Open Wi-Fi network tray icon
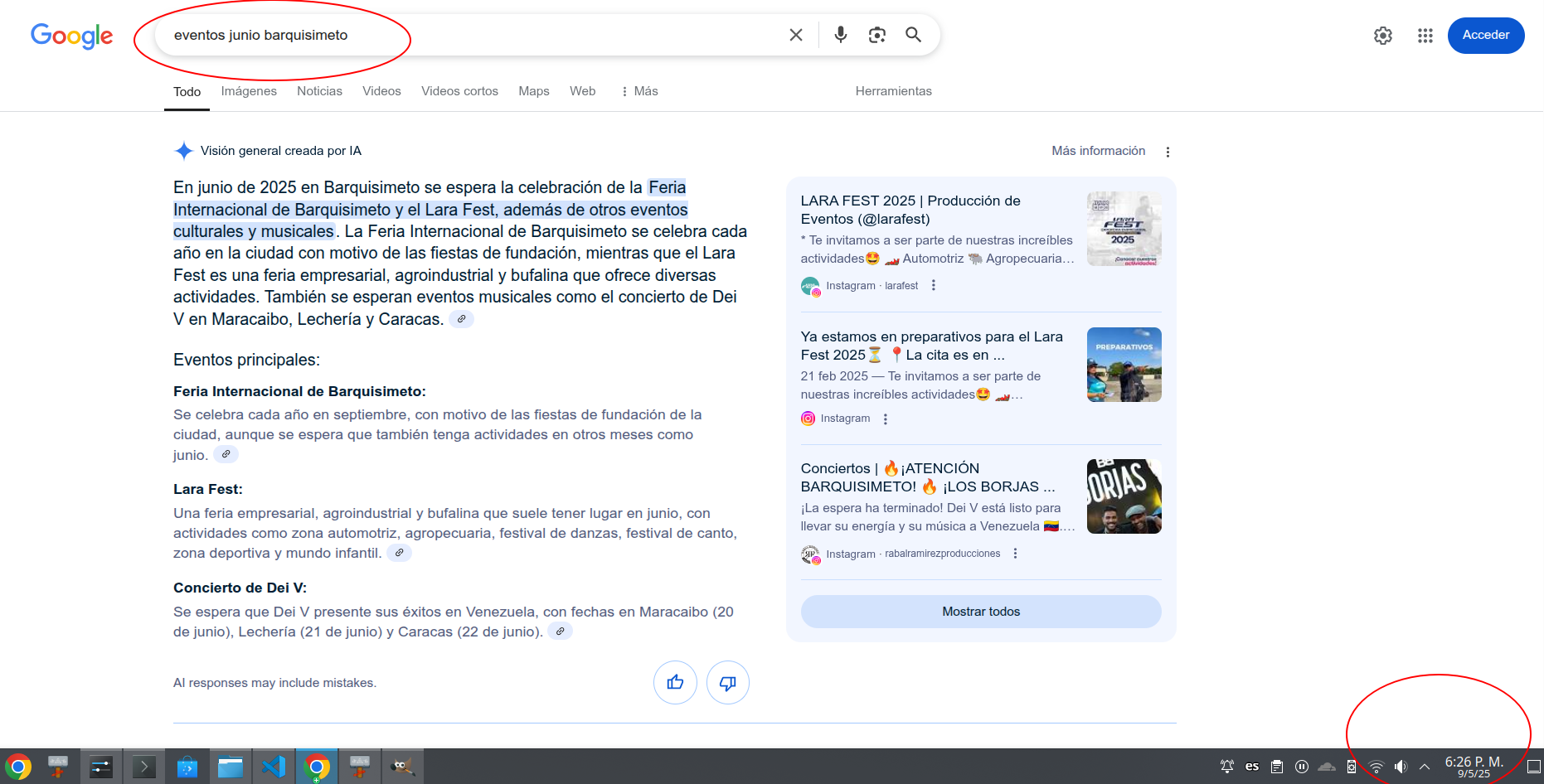This screenshot has height=784, width=1544. [x=1376, y=767]
